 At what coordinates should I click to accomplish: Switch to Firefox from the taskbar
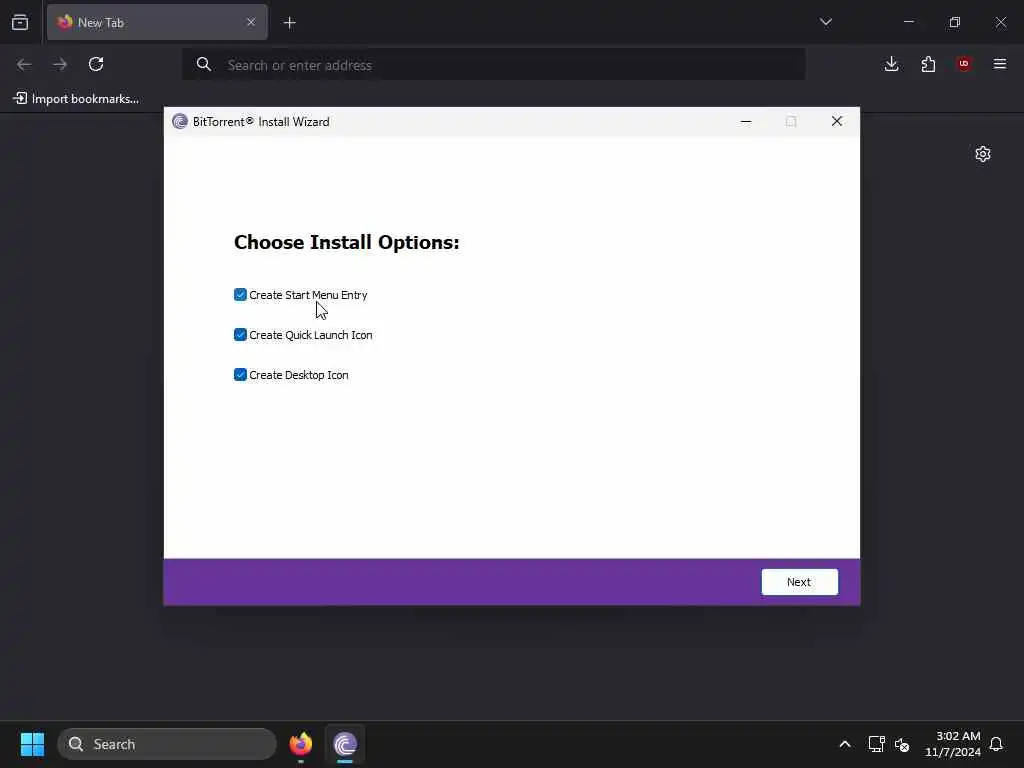click(301, 744)
